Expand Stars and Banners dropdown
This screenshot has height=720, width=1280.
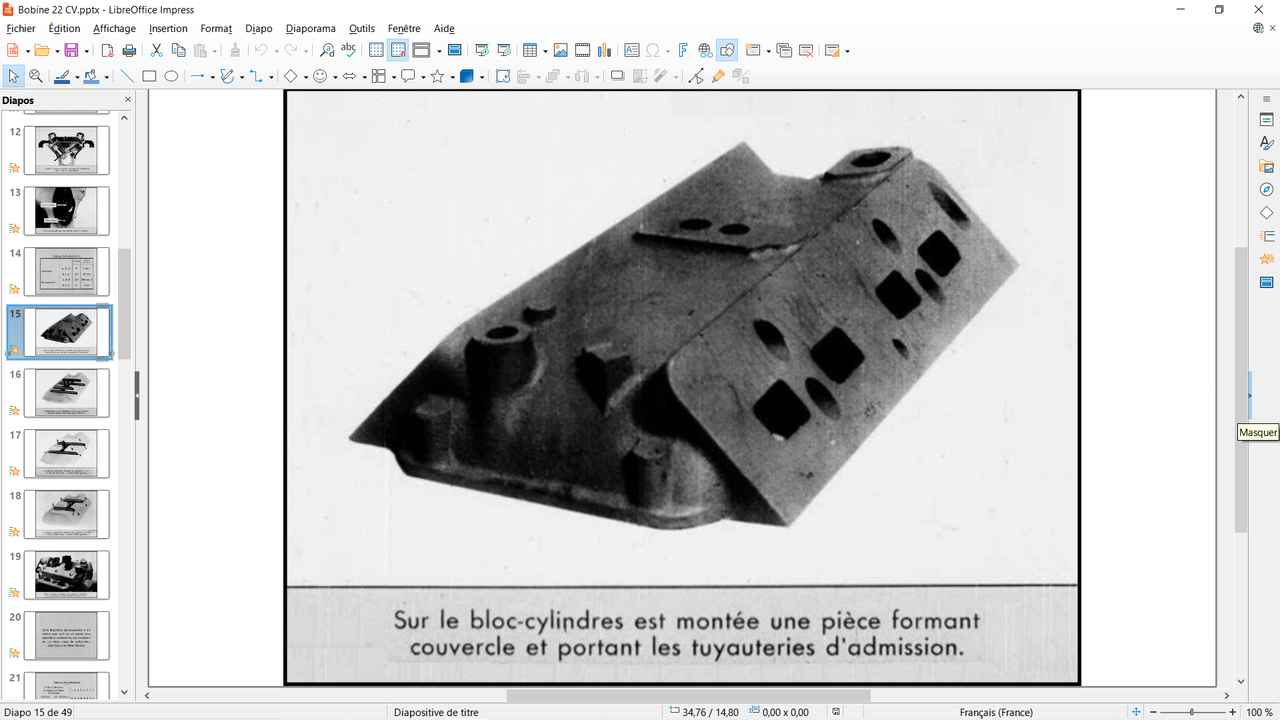[452, 77]
